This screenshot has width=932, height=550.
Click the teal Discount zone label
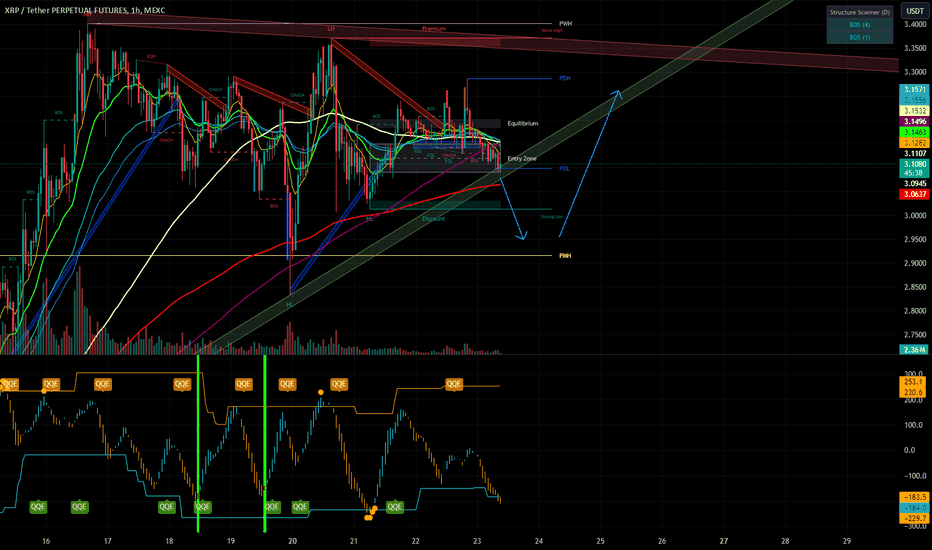click(433, 219)
